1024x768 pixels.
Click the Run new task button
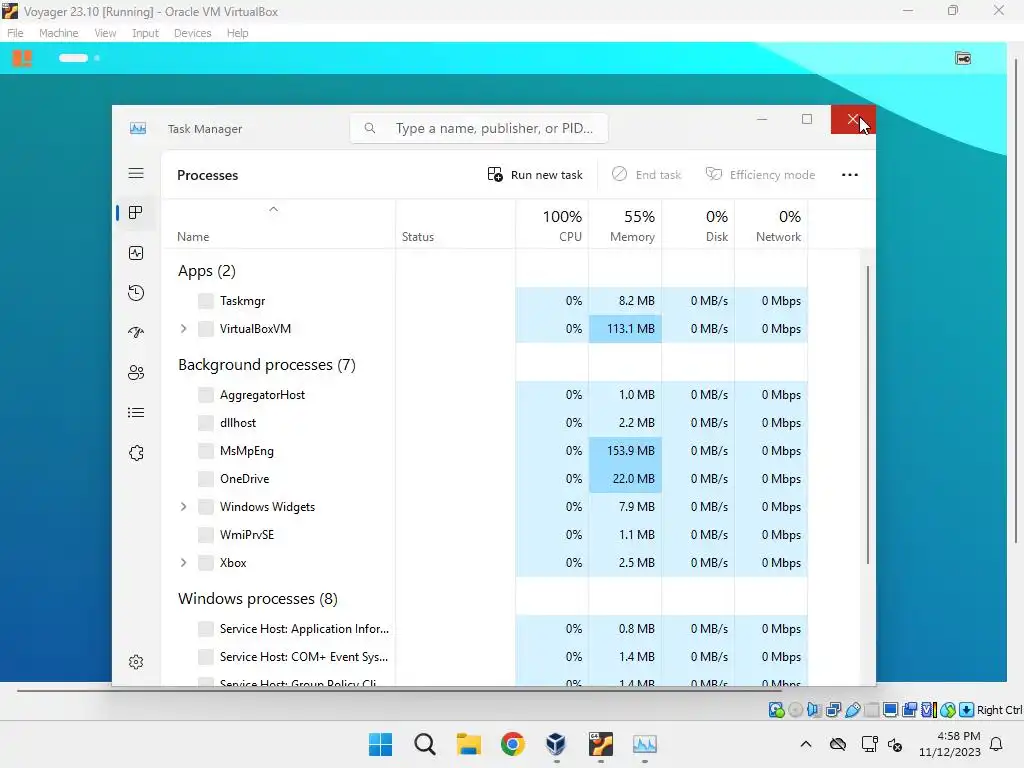click(x=535, y=174)
